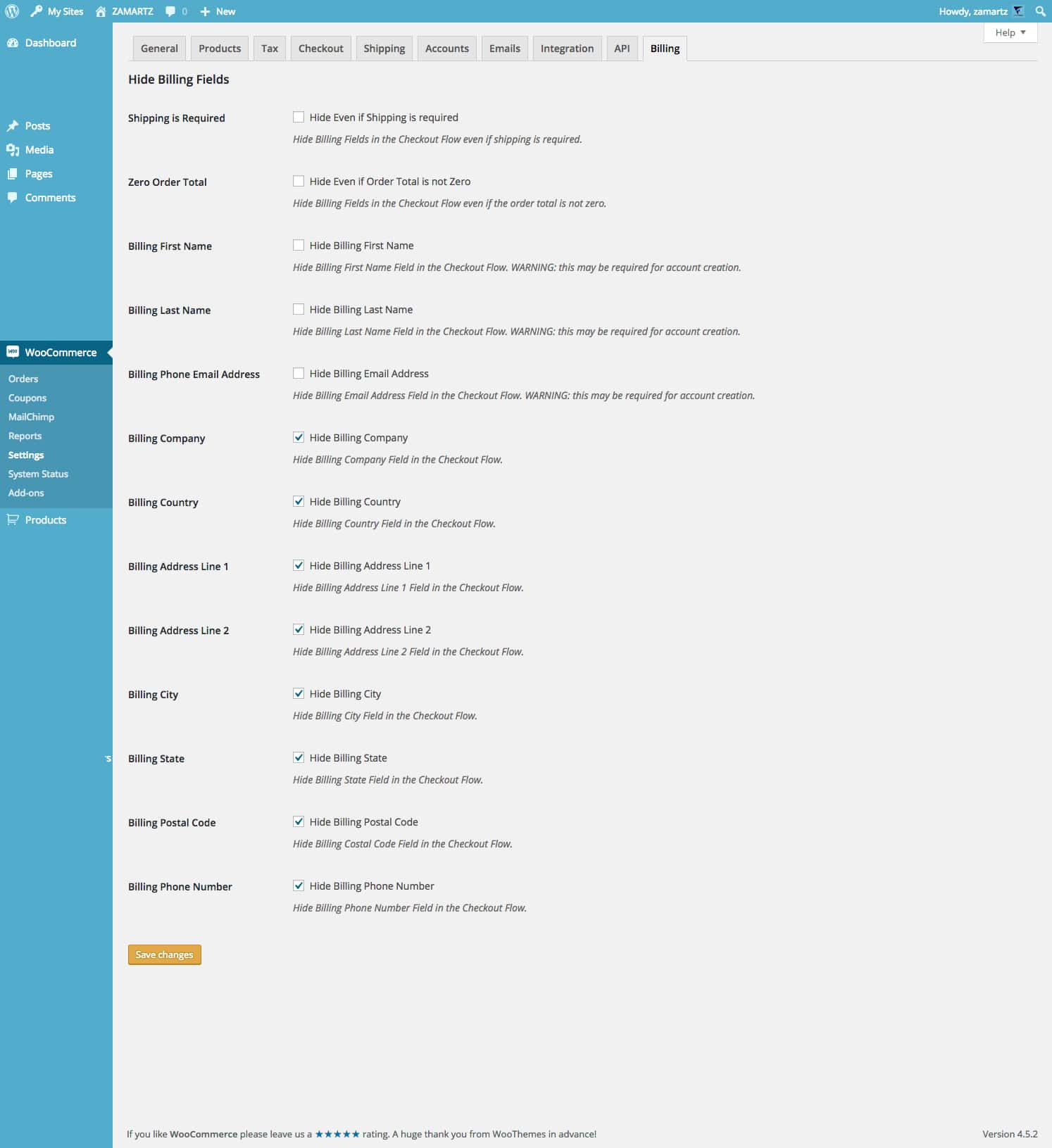Open the Media menu item

coord(56,150)
